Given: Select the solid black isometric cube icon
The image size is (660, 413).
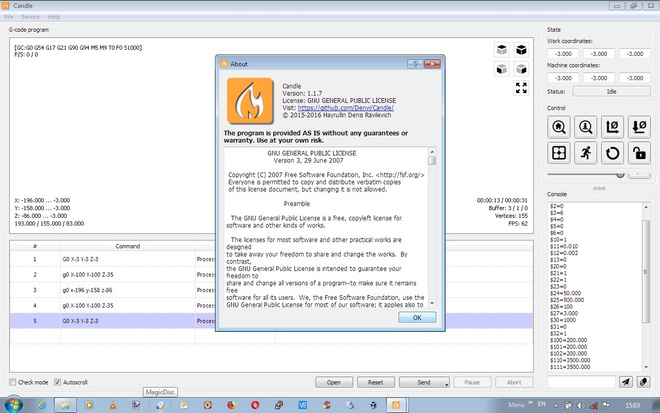Looking at the screenshot, I should click(x=521, y=50).
